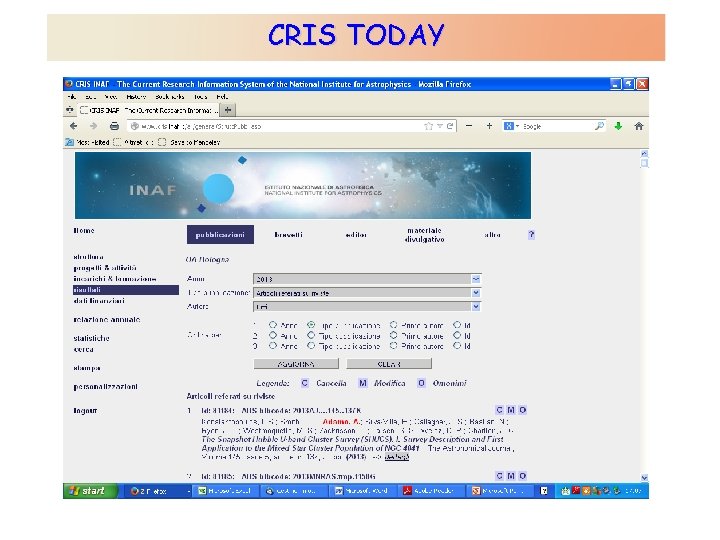Bookmark page with the star icon

point(428,126)
